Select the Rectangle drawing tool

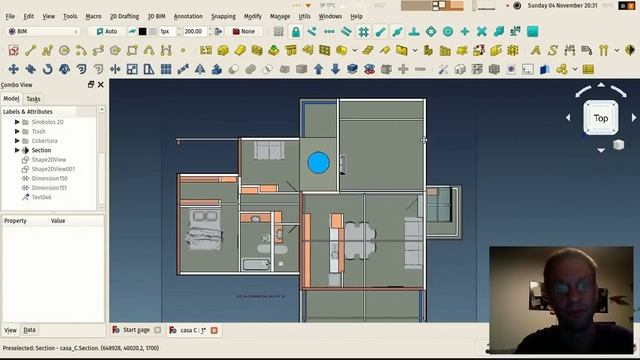[x=132, y=50]
